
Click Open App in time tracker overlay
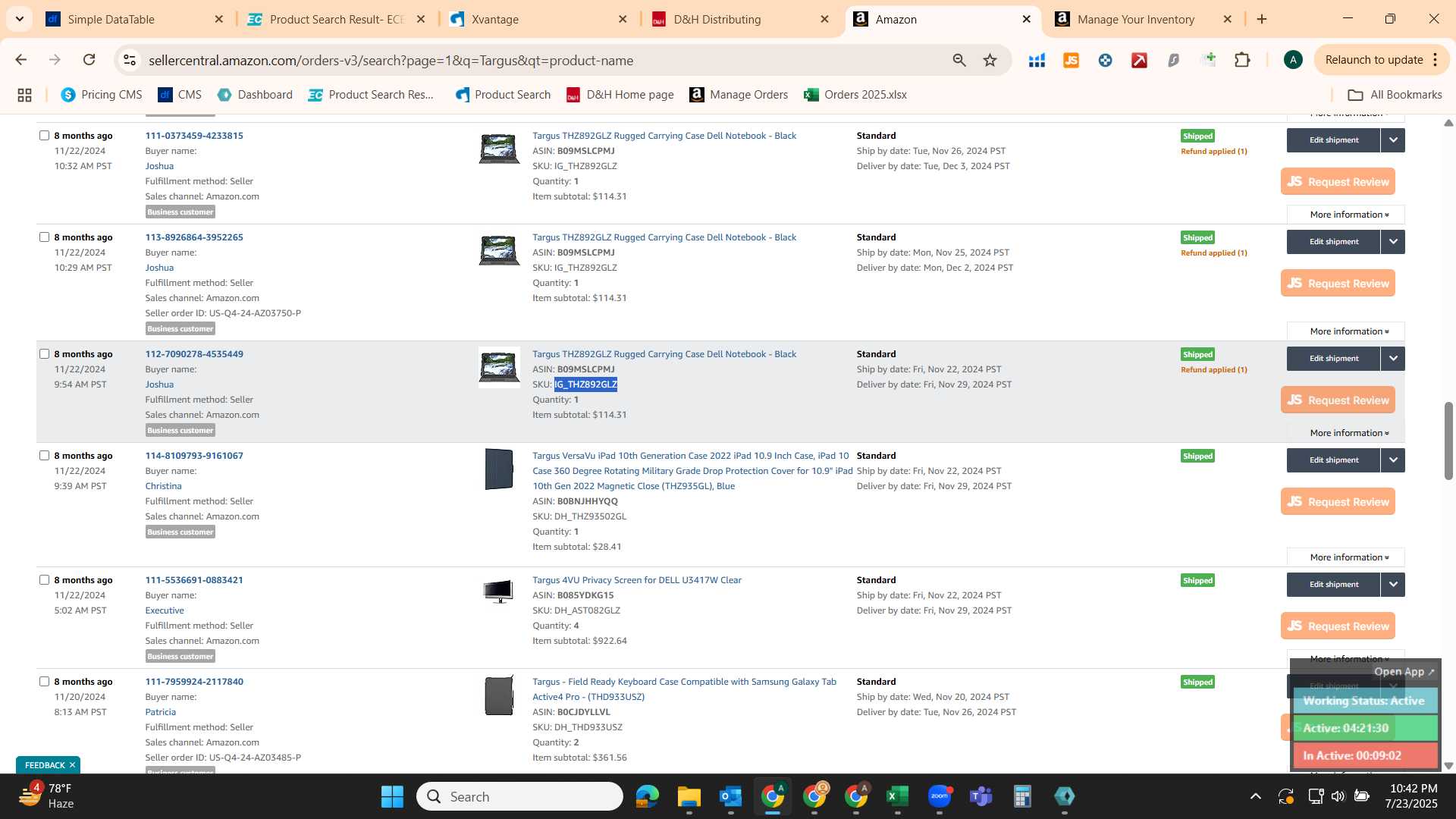(x=1404, y=672)
